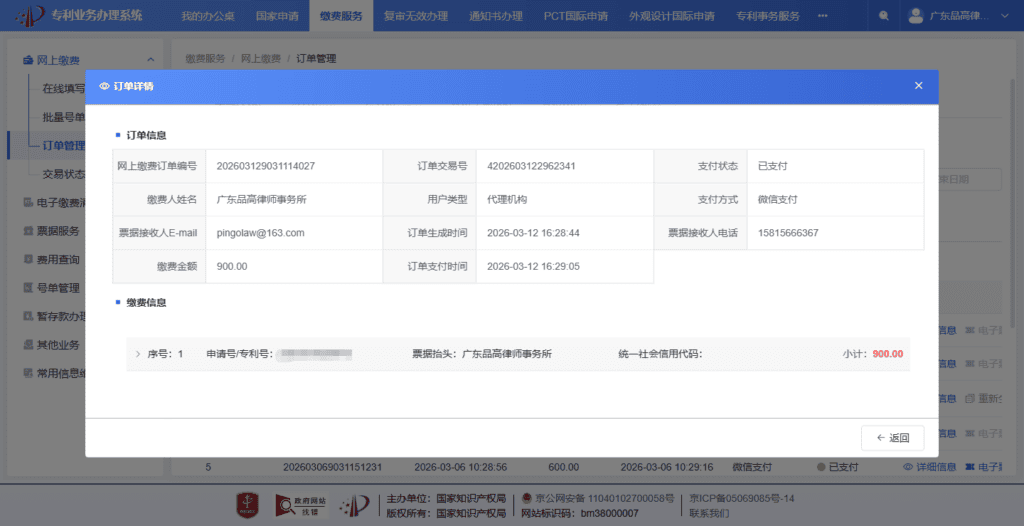
Task: Click email pingolaw@163.com
Action: pos(261,233)
